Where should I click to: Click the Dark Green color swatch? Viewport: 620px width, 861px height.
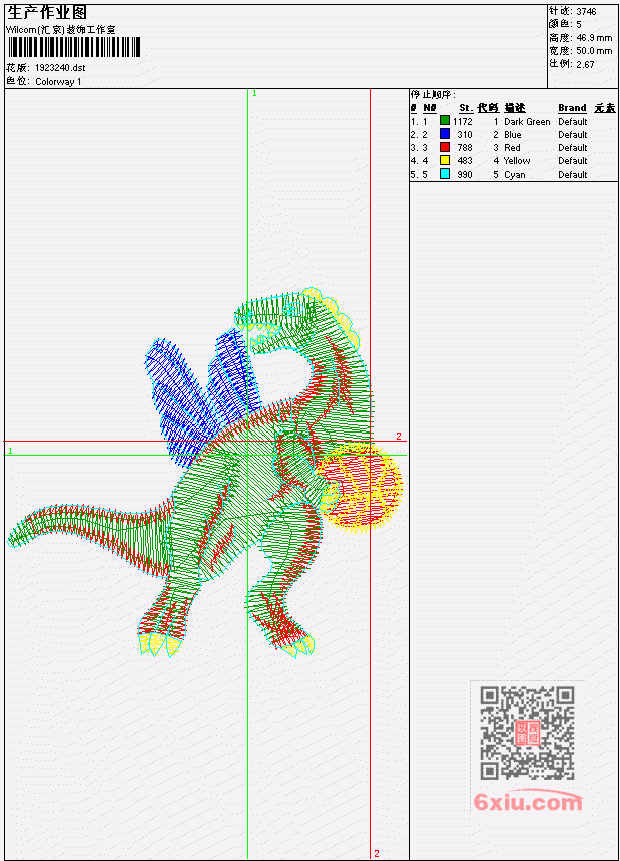445,121
